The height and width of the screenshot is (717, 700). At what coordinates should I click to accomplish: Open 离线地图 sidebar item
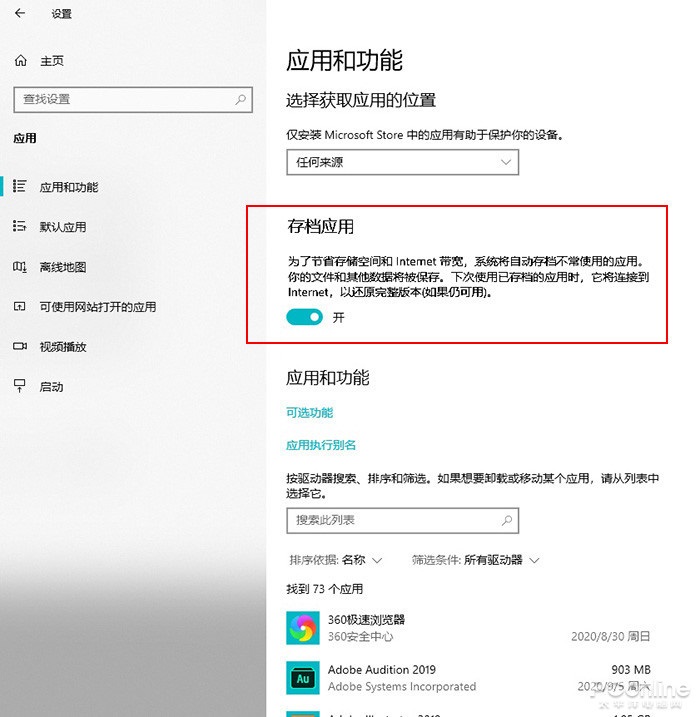(x=63, y=267)
